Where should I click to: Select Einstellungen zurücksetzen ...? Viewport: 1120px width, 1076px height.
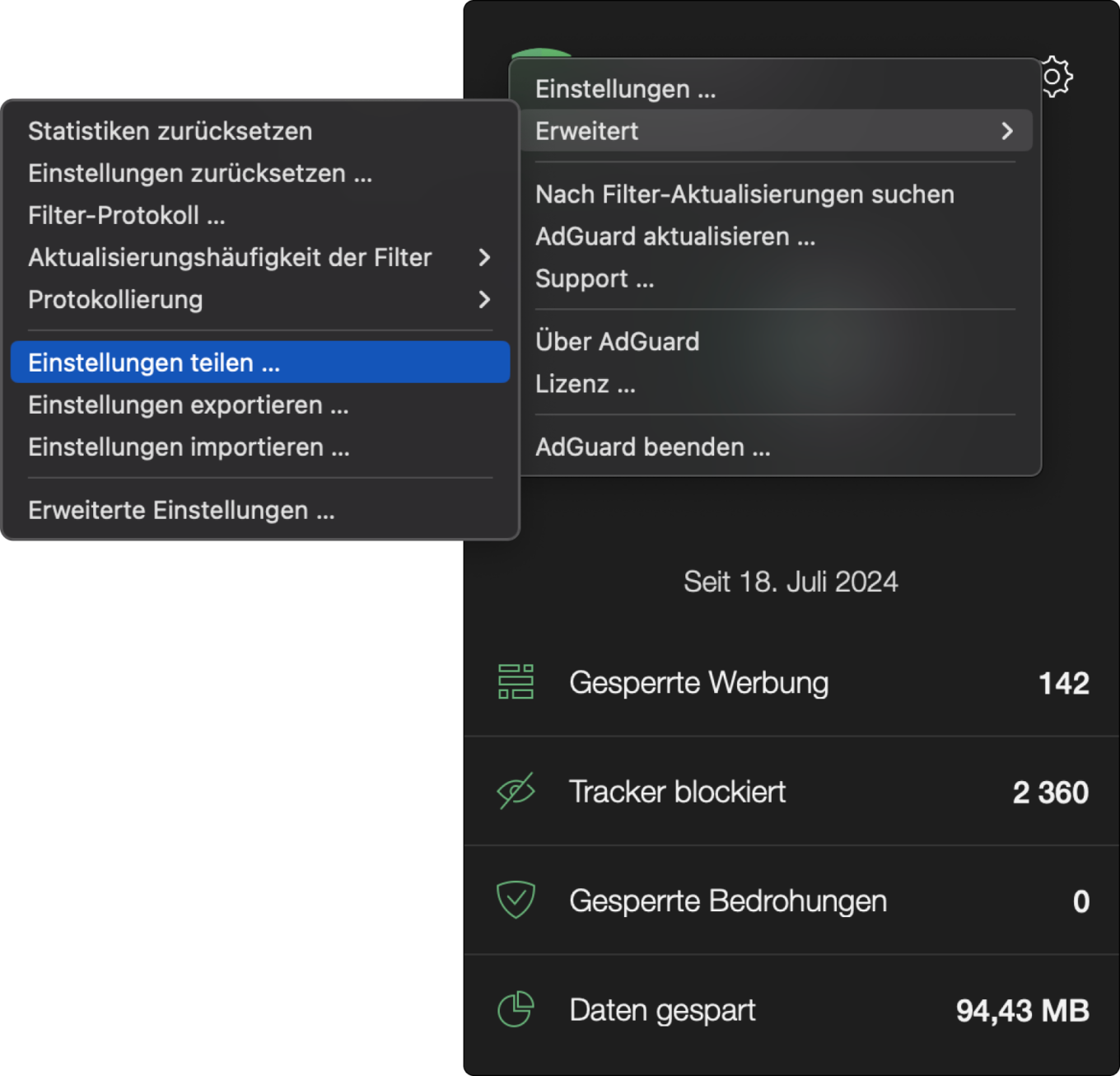click(x=260, y=173)
